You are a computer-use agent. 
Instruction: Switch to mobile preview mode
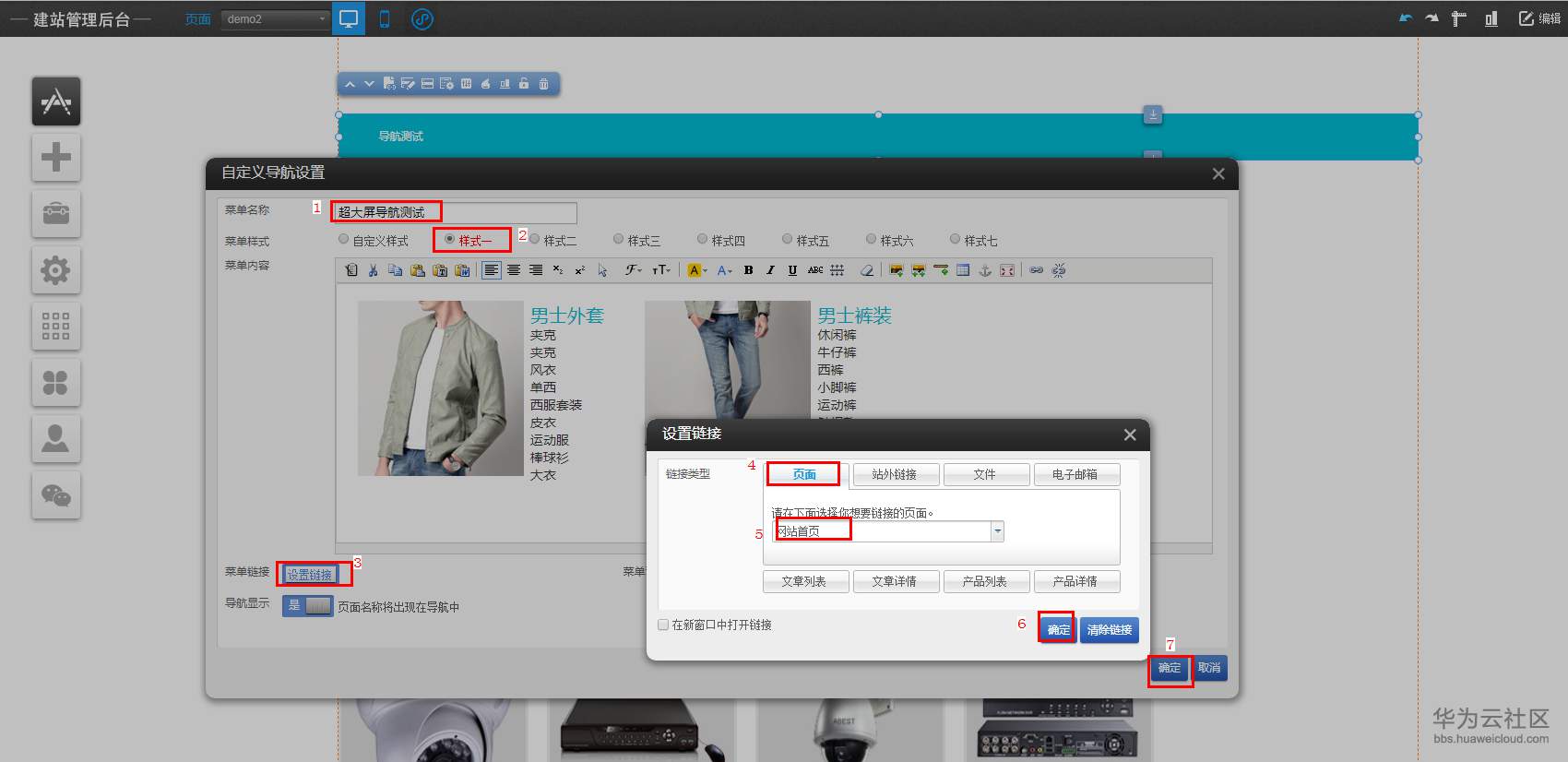pos(385,18)
